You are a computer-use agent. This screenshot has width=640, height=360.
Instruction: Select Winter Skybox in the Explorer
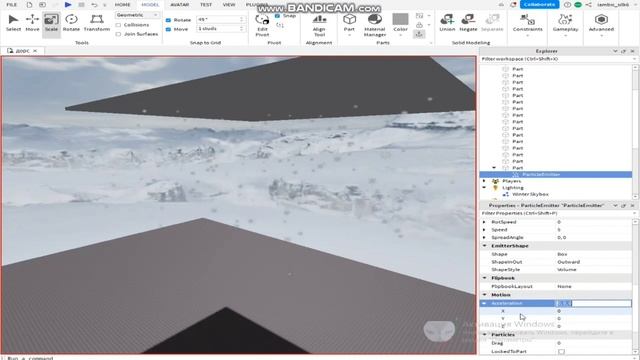point(530,194)
